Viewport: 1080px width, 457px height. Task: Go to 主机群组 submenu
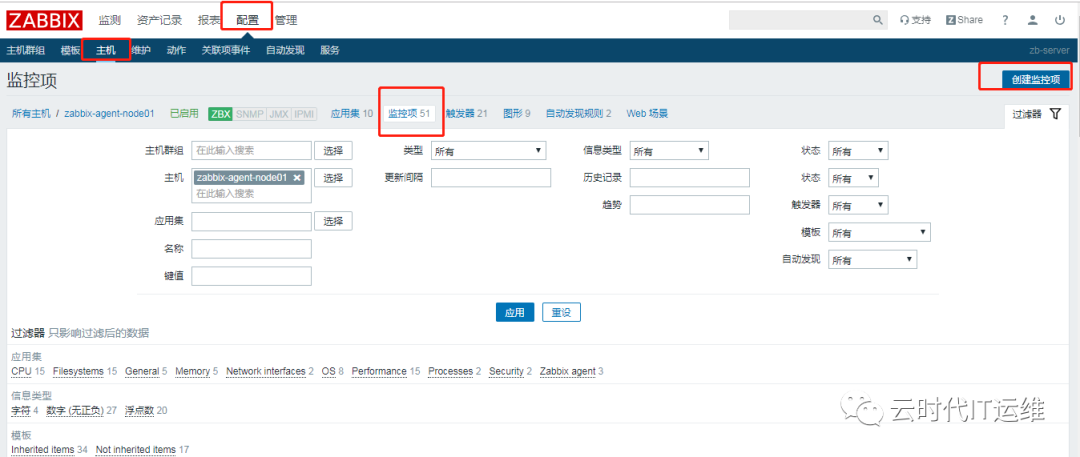point(25,50)
